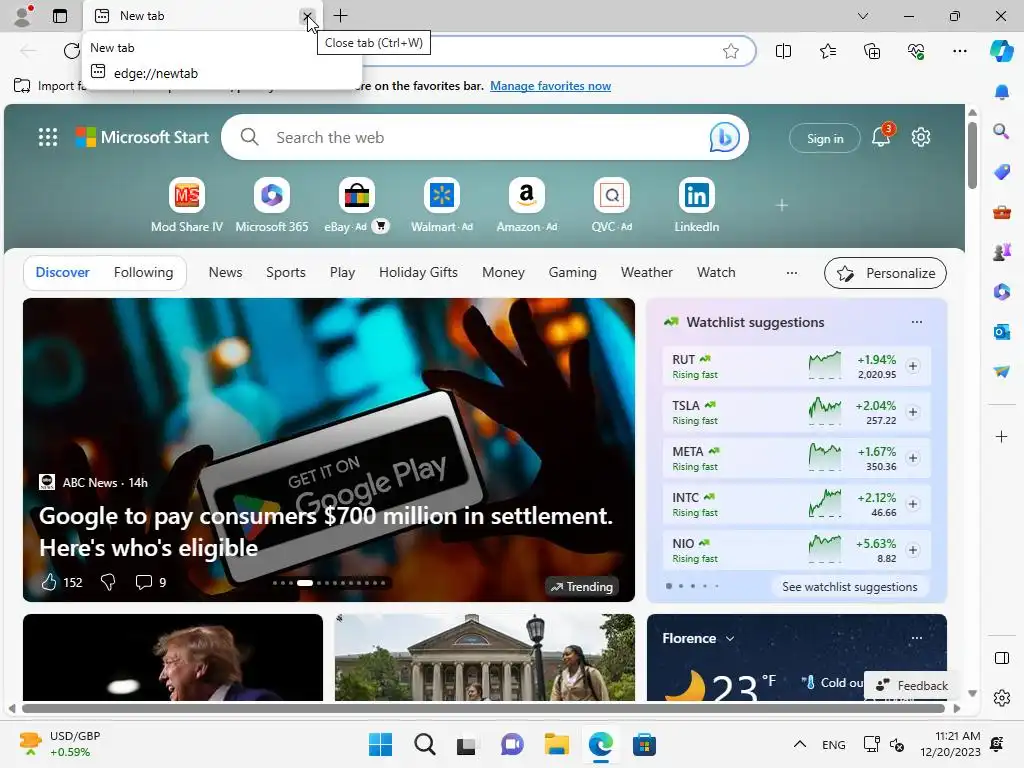Open the Mod Share IV quick link
Image resolution: width=1024 pixels, height=768 pixels.
click(x=187, y=205)
